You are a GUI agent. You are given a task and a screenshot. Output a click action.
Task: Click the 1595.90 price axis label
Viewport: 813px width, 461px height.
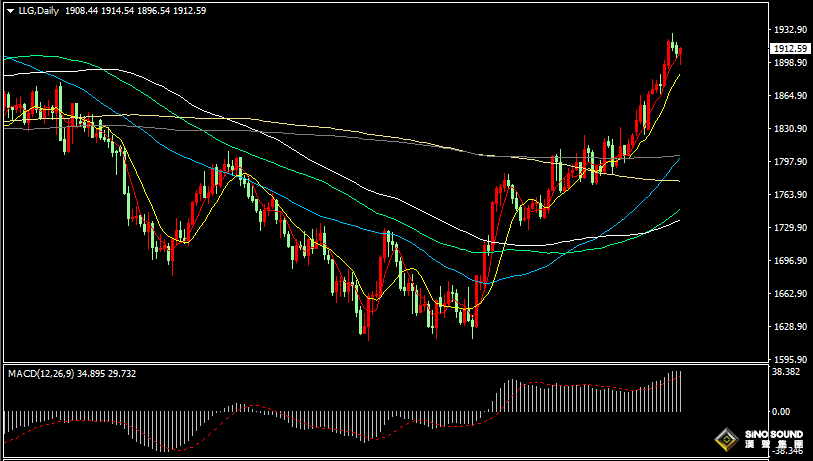(790, 359)
